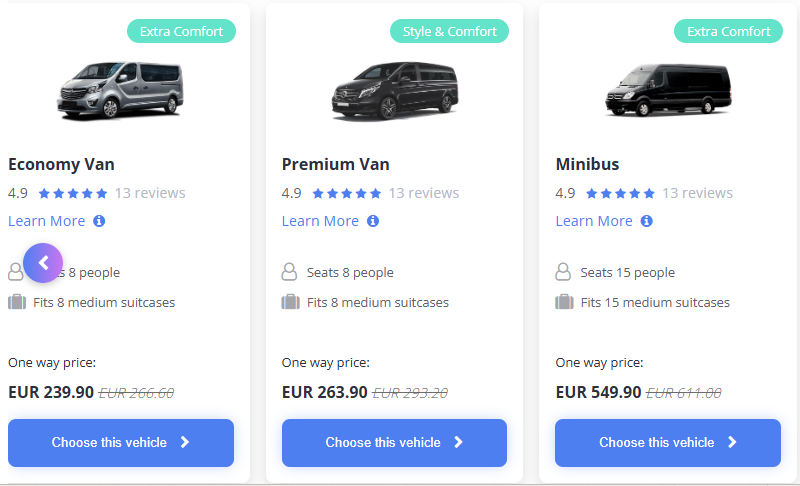Click the purple back arrow carousel button

pyautogui.click(x=43, y=263)
